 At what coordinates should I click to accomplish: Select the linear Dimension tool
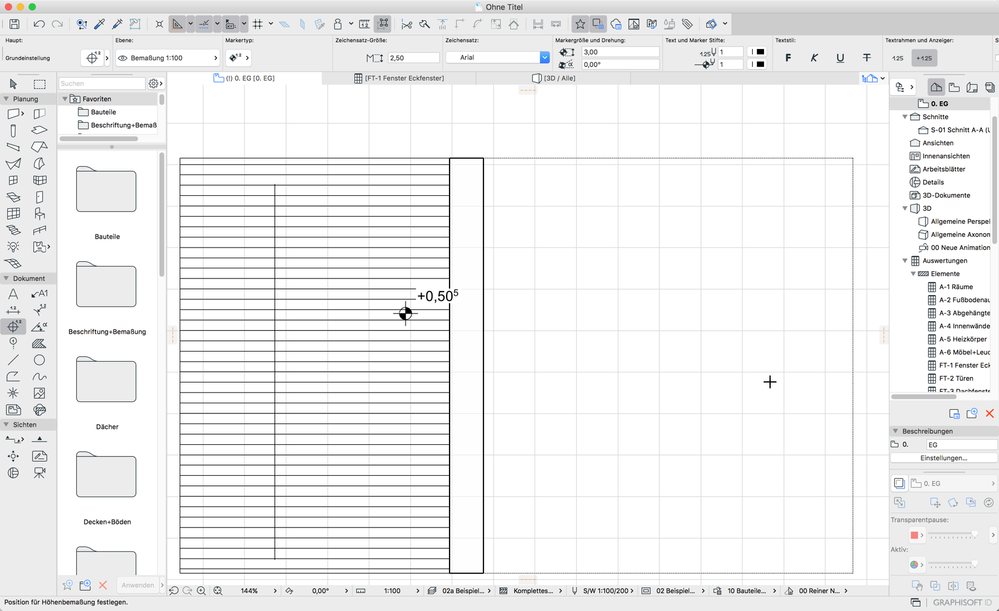(13, 310)
